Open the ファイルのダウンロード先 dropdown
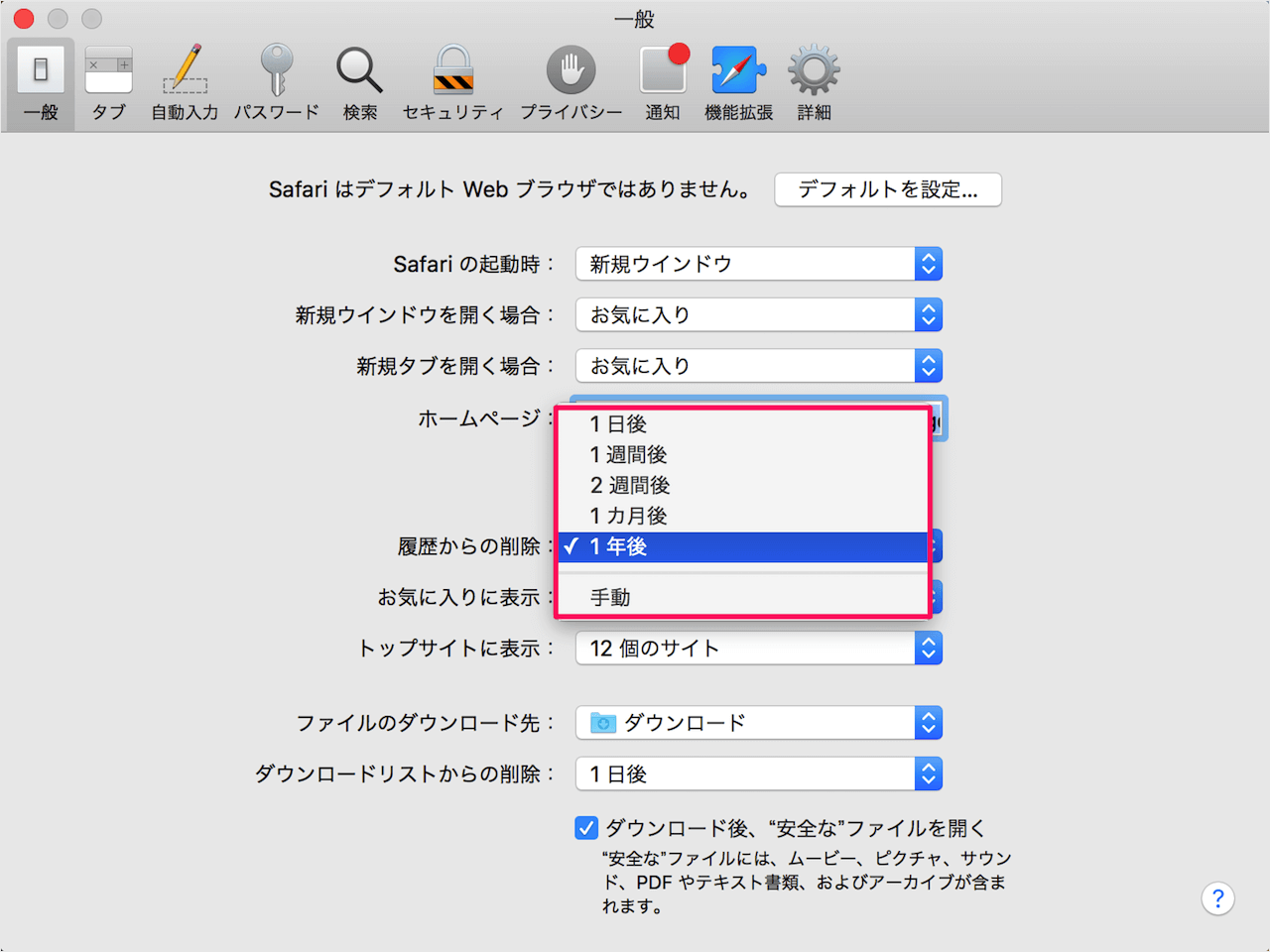The image size is (1270, 952). [759, 723]
